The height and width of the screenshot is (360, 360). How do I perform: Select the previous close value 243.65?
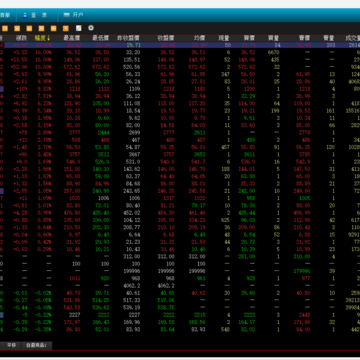coord(132,191)
